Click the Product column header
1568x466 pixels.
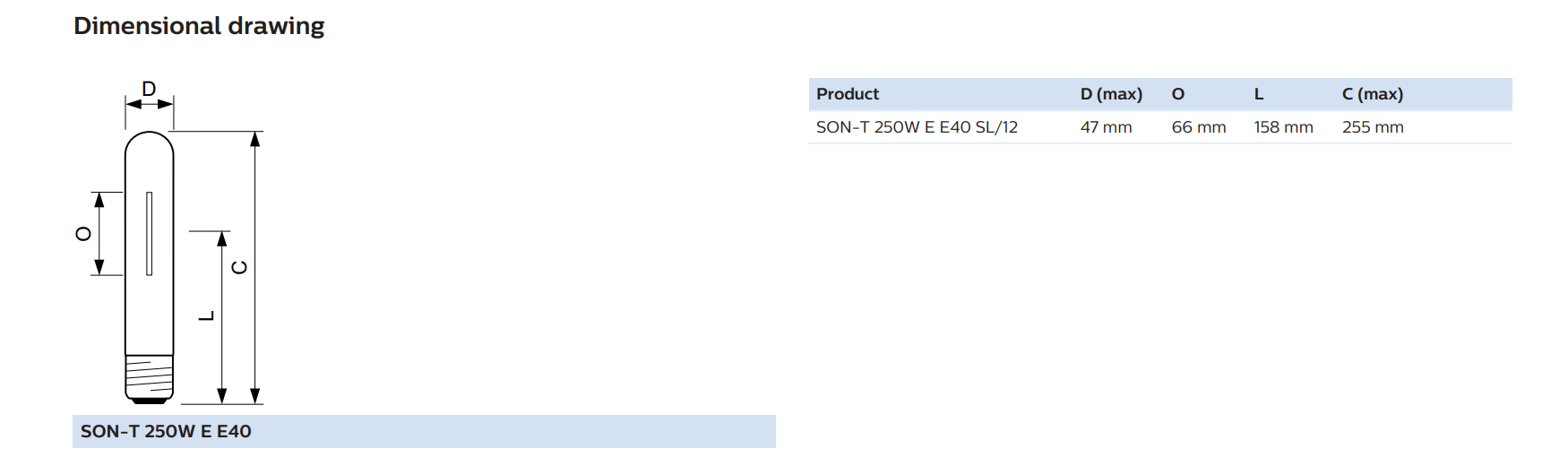point(848,94)
